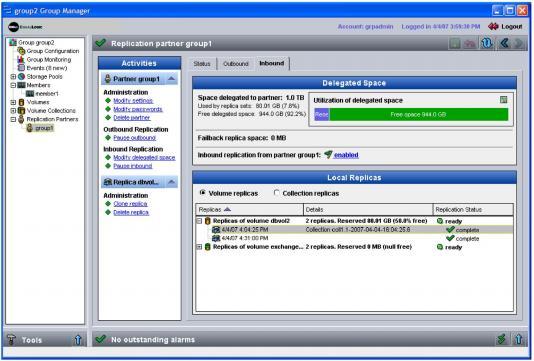The width and height of the screenshot is (534, 361).
Task: Click the Replication Status column header
Action: point(473,209)
